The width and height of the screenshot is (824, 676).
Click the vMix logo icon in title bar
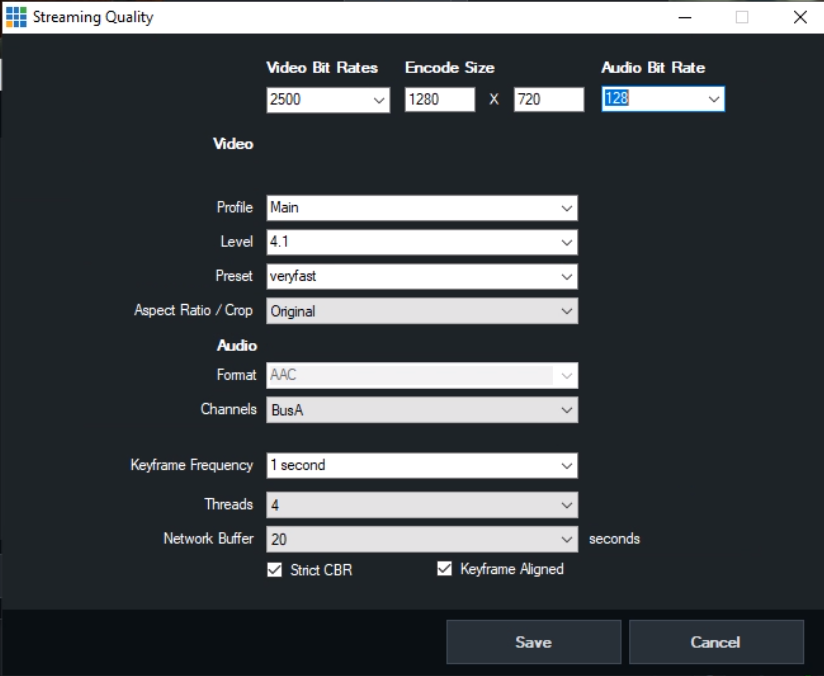click(16, 16)
